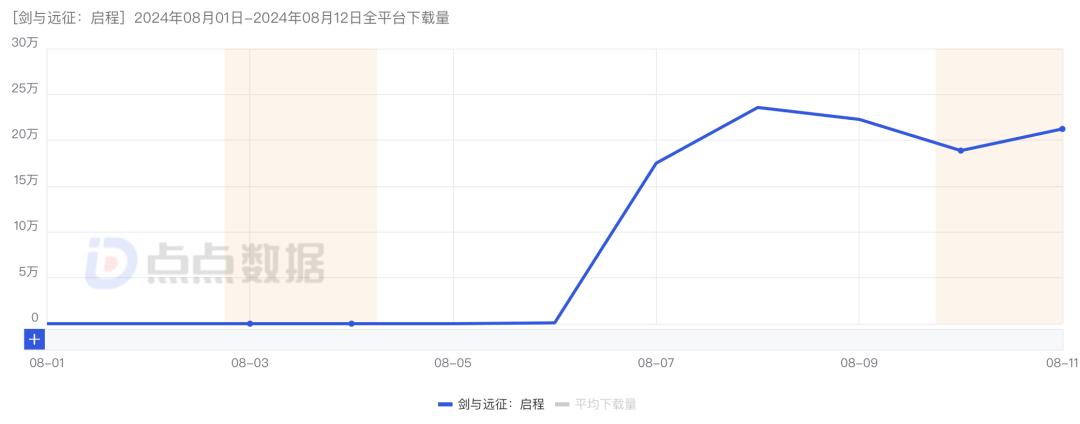The image size is (1080, 424).
Task: Click the line's peak at 08-08
Action: click(758, 107)
